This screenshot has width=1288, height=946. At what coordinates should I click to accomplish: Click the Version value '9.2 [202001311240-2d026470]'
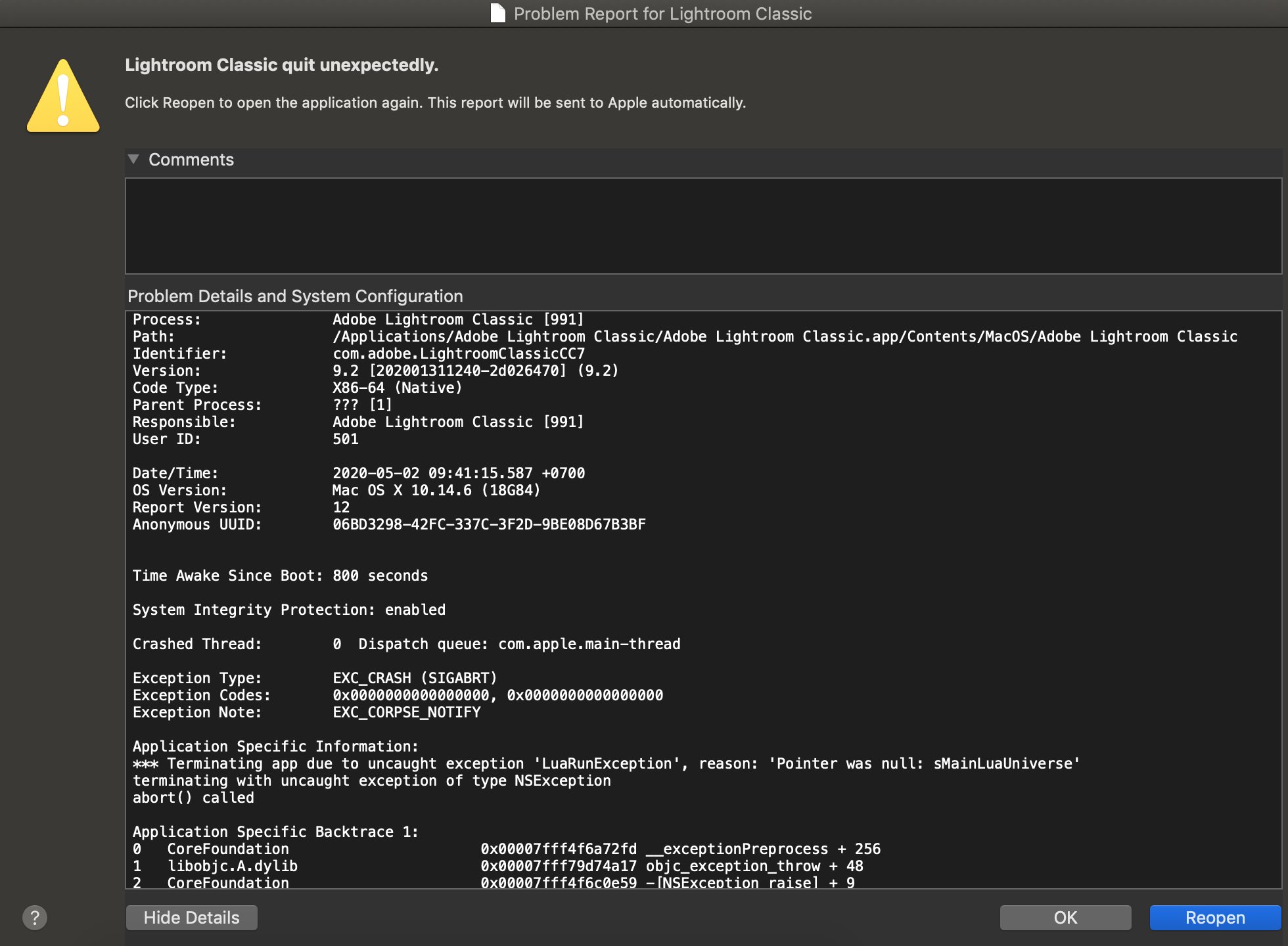(x=449, y=371)
